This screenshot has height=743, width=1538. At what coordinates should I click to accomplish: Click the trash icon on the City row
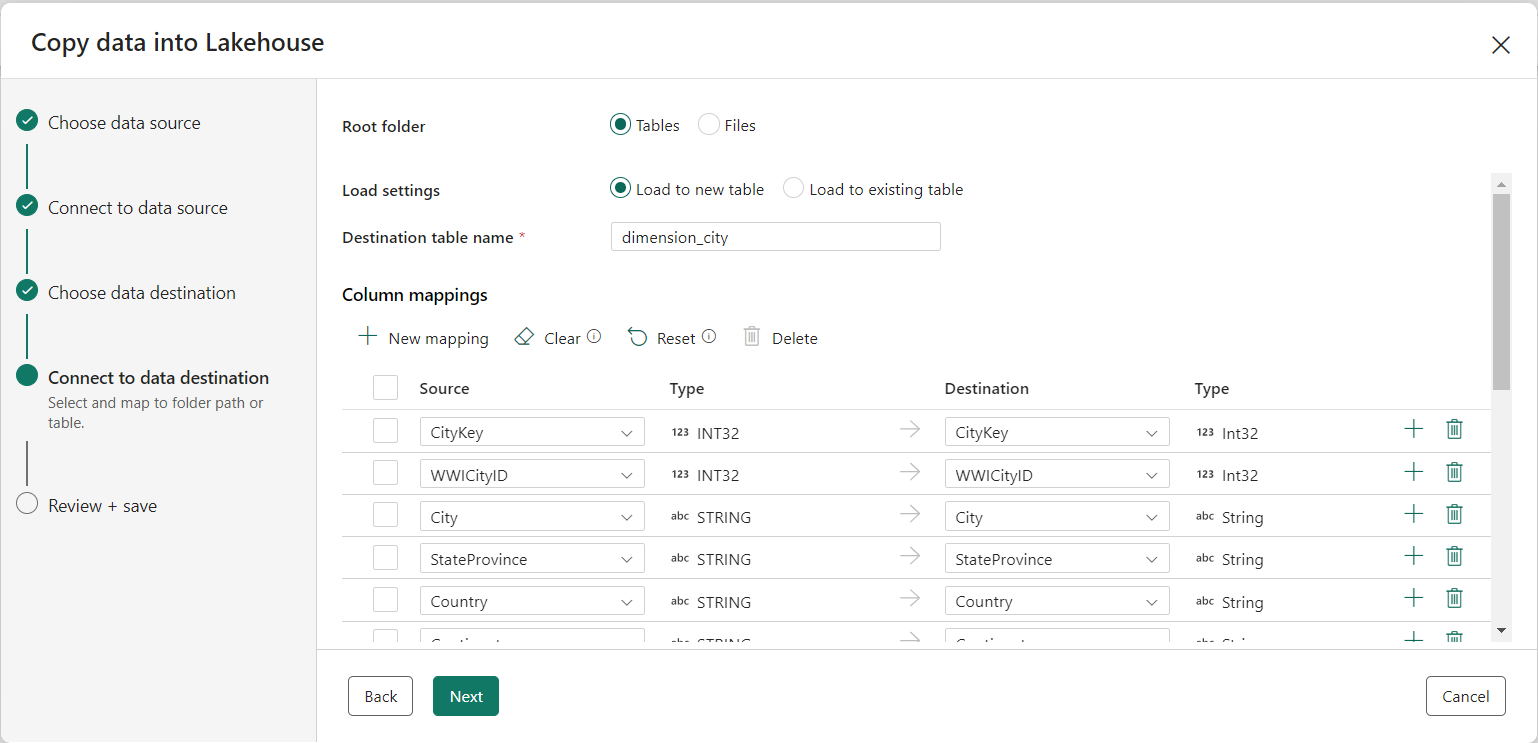1454,513
